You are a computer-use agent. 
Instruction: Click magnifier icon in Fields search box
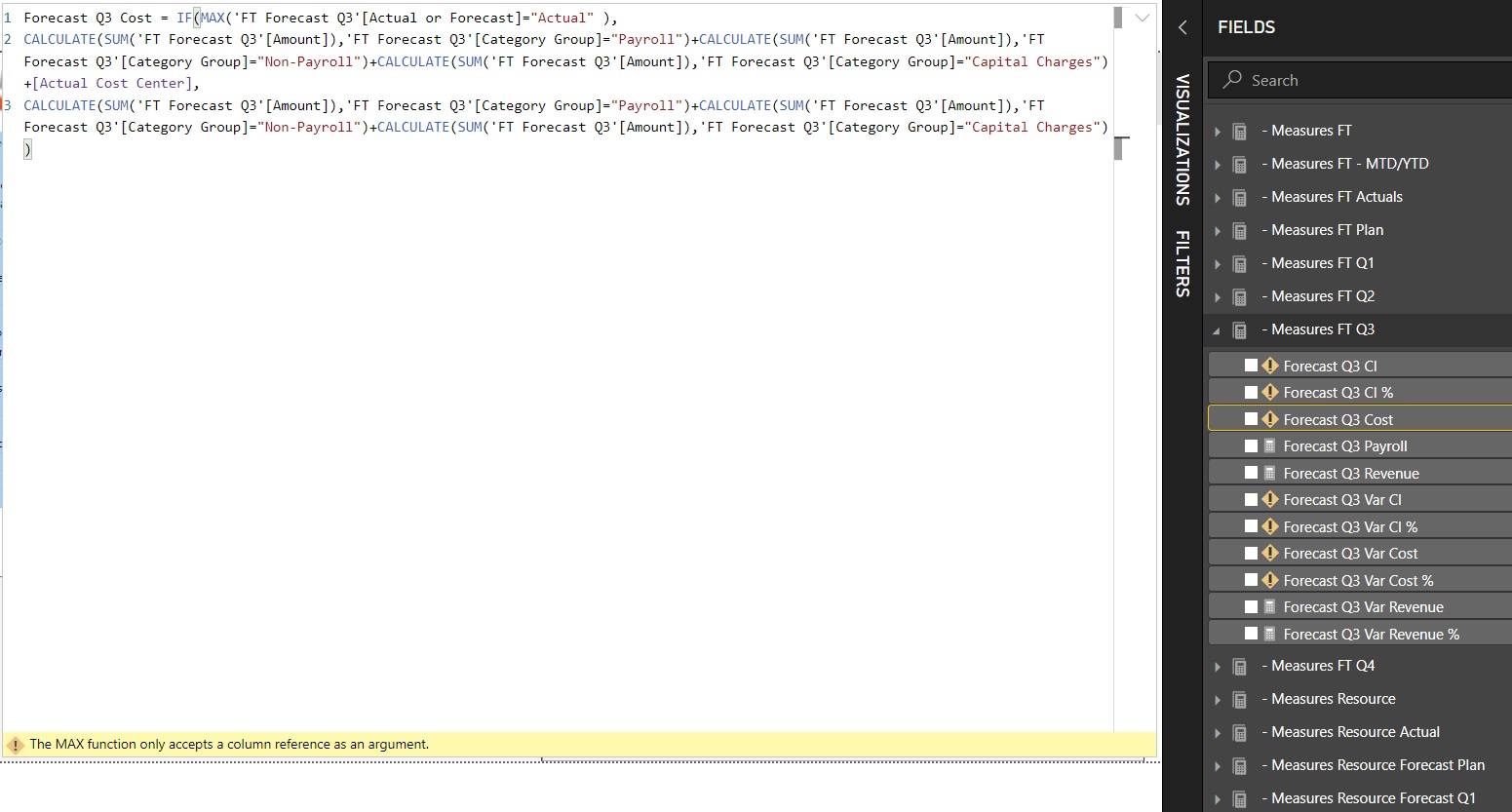(x=1232, y=80)
